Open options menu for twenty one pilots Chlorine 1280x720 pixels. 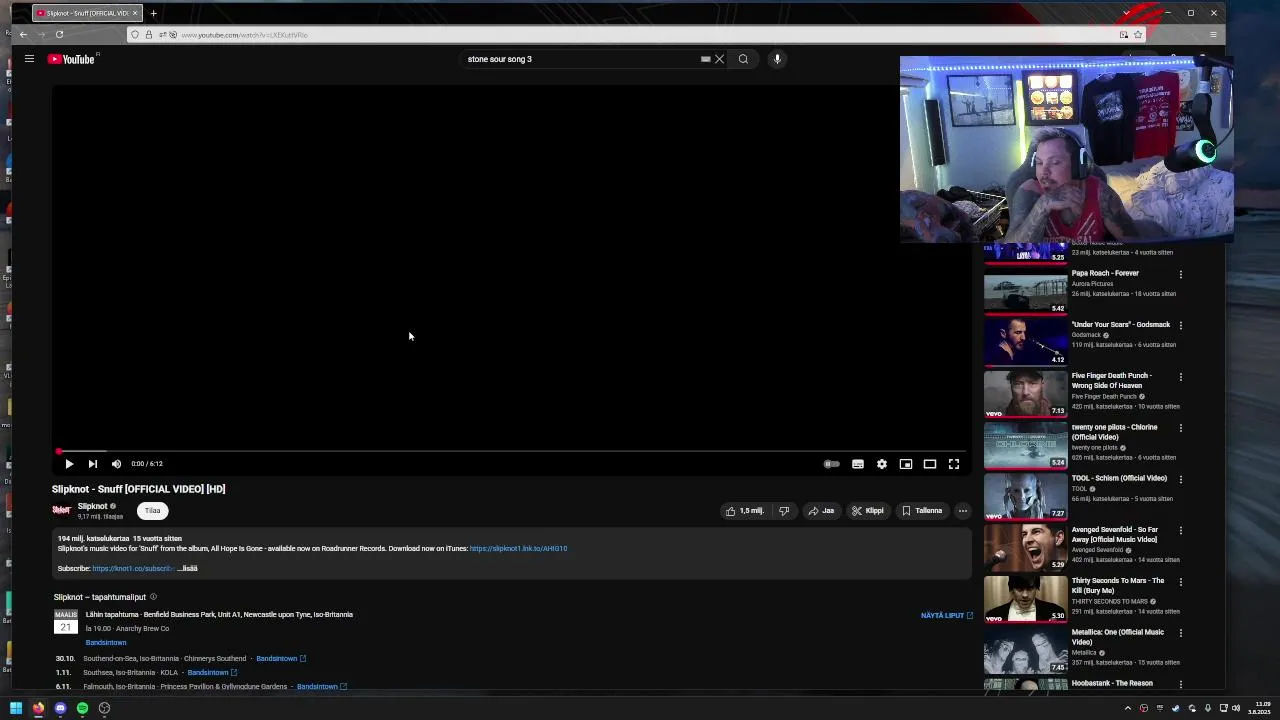tap(1181, 428)
